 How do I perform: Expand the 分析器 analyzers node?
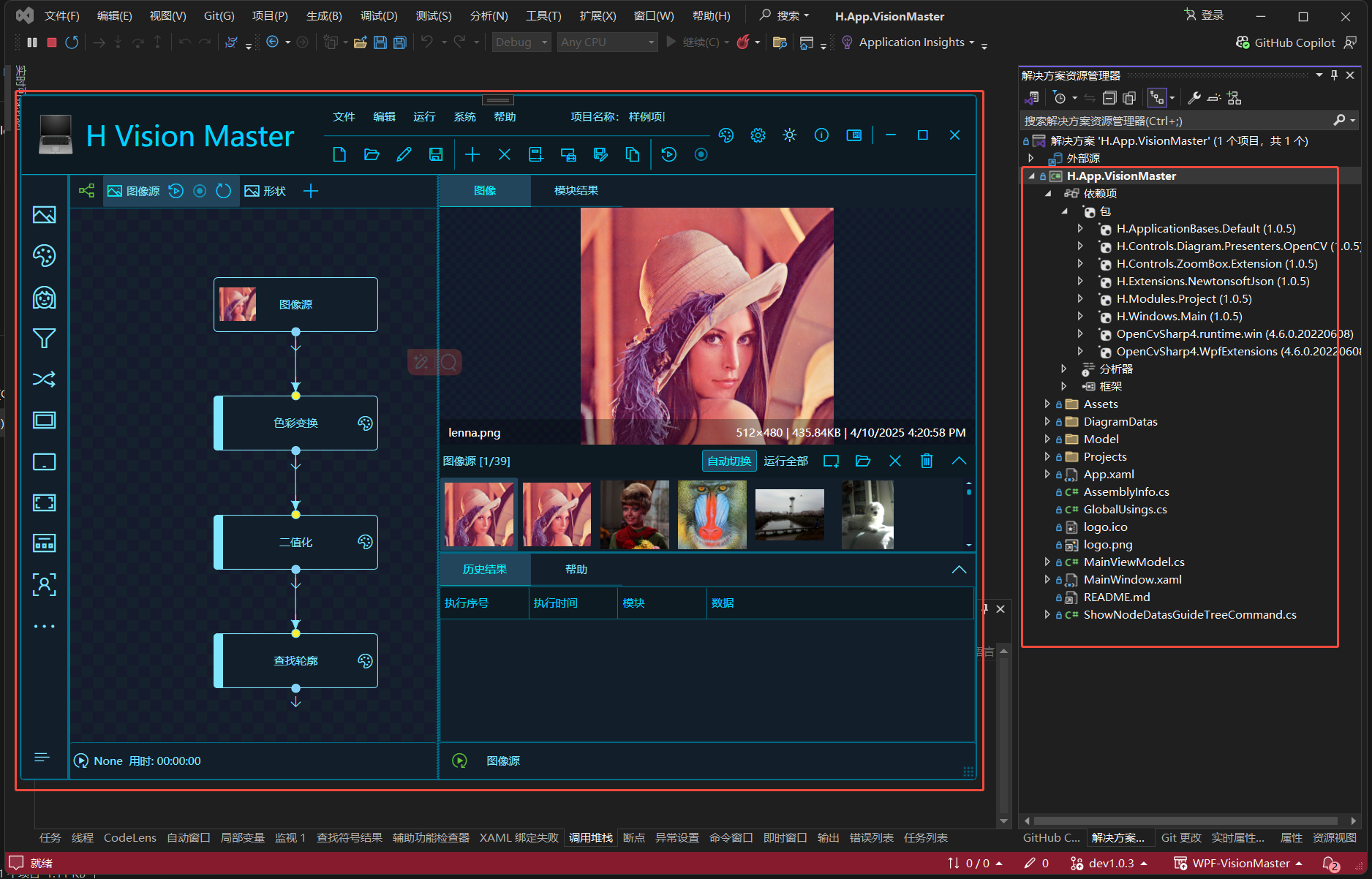1064,369
